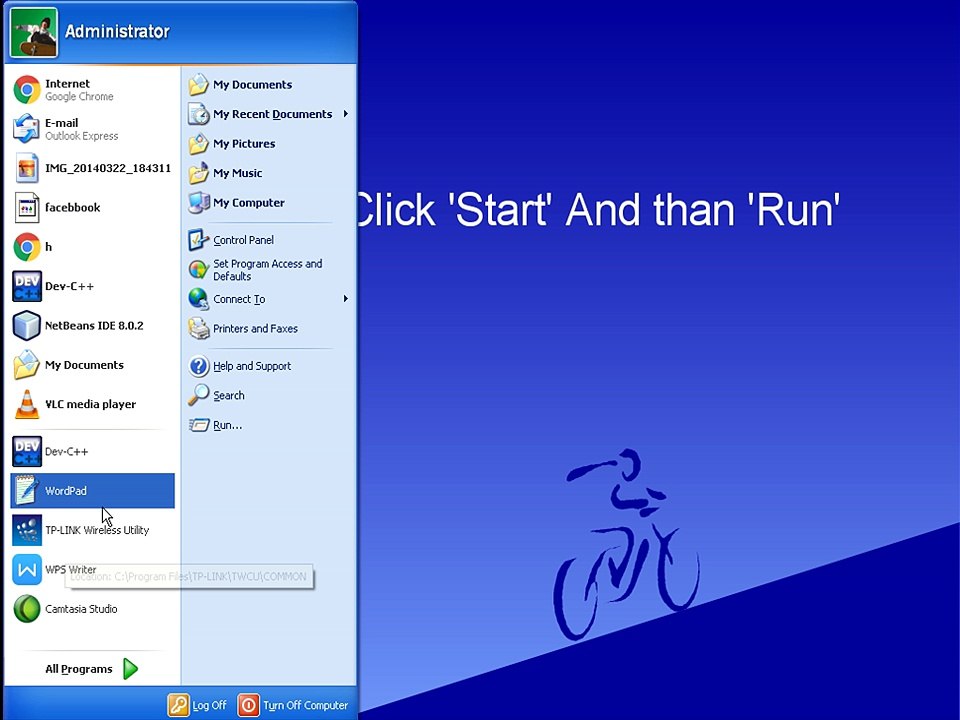The width and height of the screenshot is (960, 720).
Task: Open WordPad notepad icon
Action: pos(27,490)
